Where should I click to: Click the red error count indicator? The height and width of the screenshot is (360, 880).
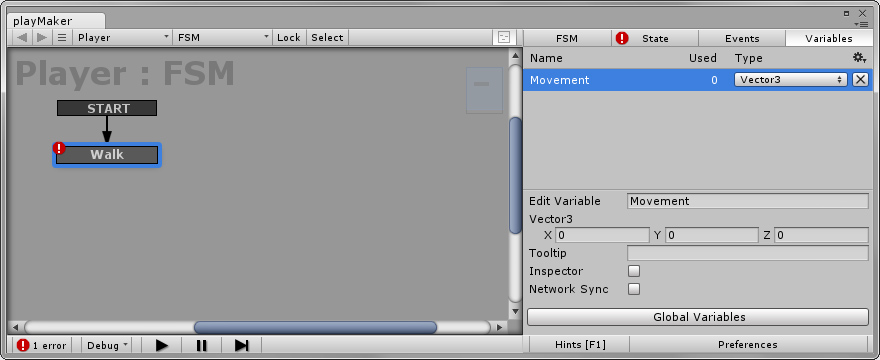tap(41, 345)
